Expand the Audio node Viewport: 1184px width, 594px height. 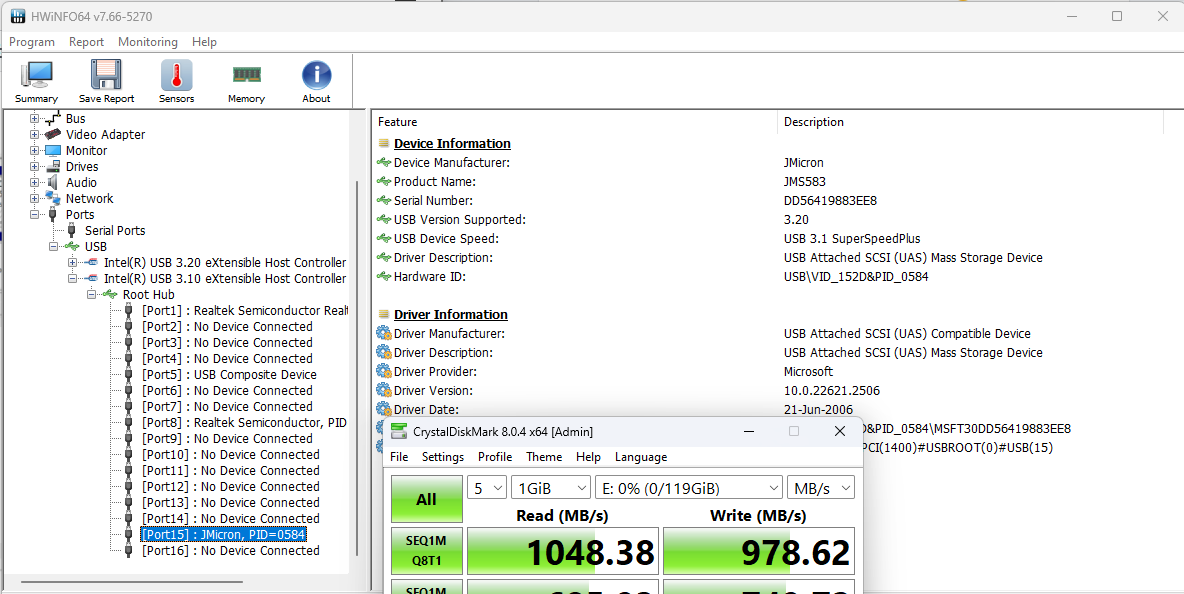coord(34,182)
